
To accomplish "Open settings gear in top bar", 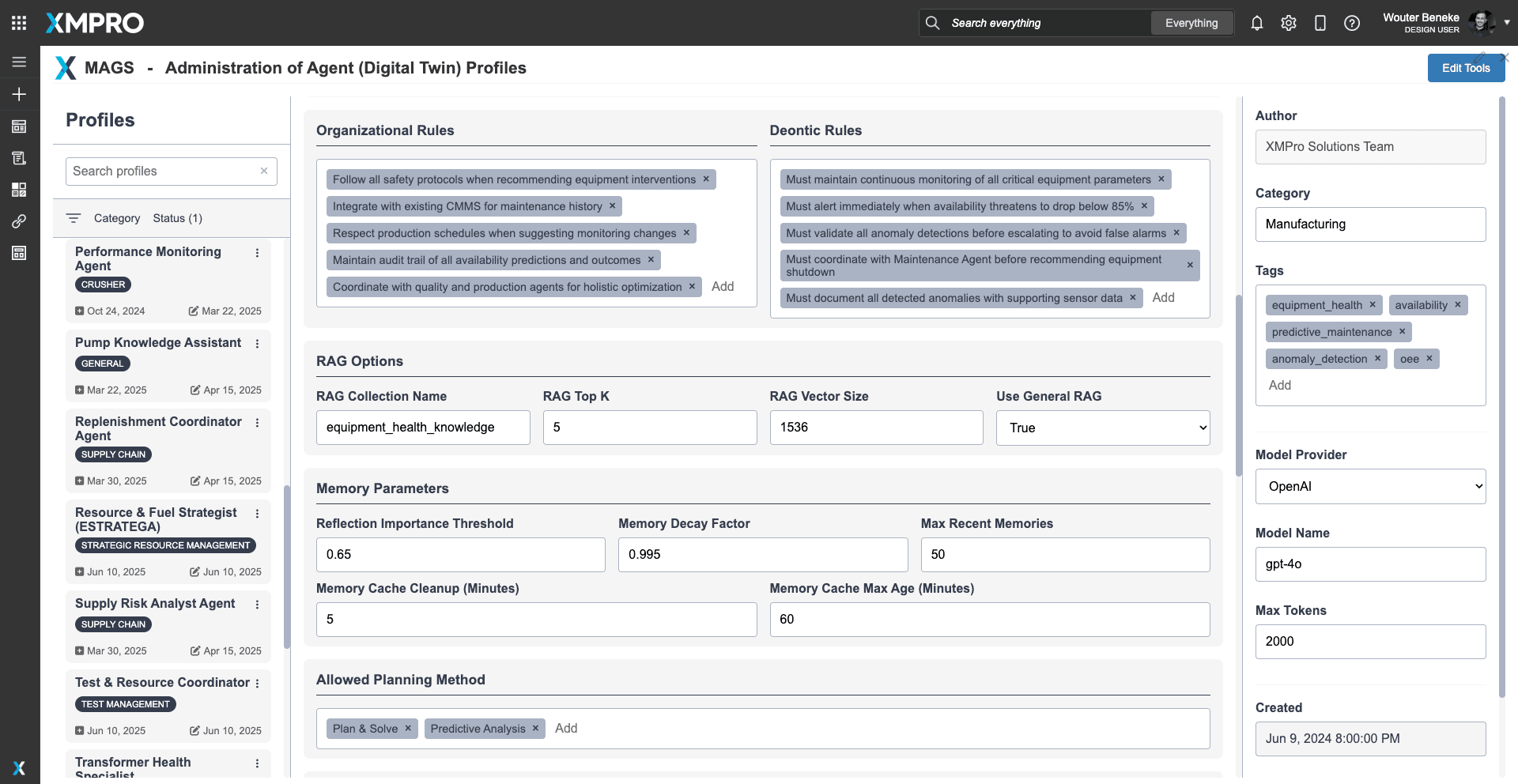I will pos(1289,23).
